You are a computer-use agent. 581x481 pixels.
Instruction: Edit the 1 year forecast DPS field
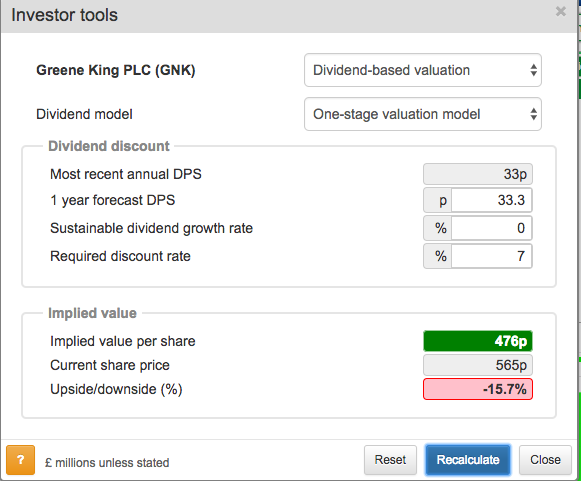(x=492, y=200)
